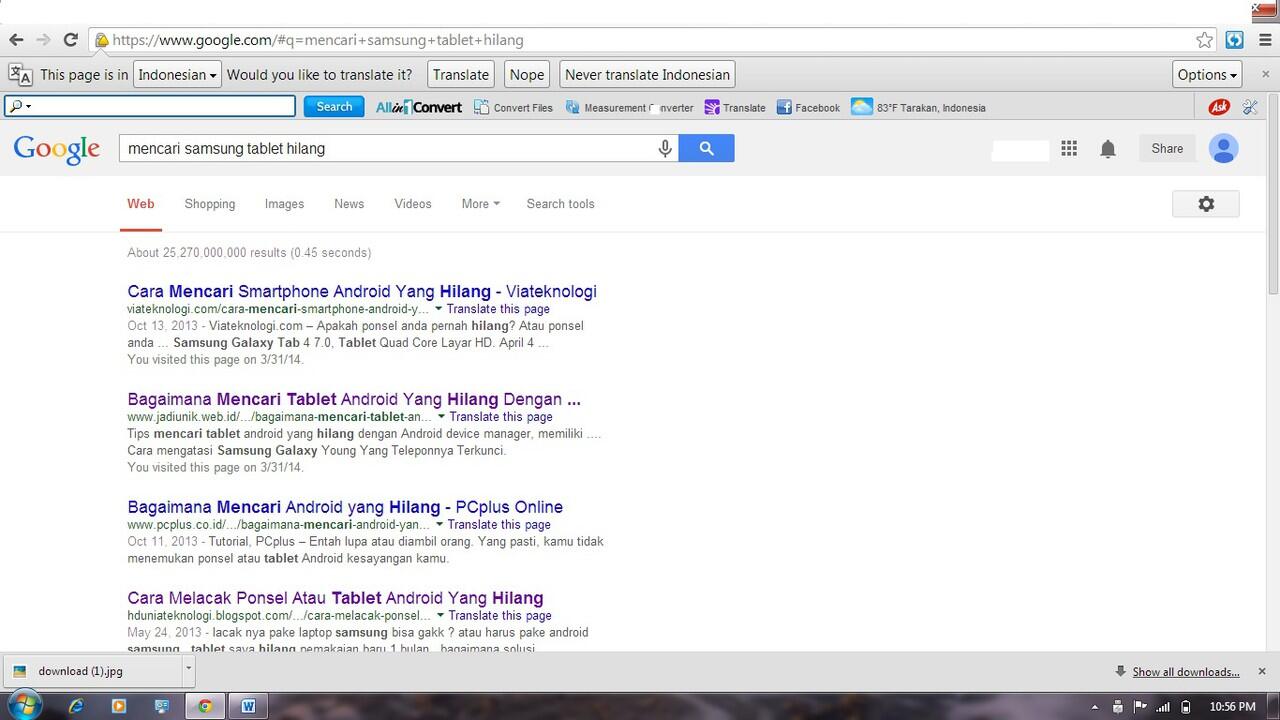Click the Google search query box
The height and width of the screenshot is (720, 1280).
click(388, 148)
